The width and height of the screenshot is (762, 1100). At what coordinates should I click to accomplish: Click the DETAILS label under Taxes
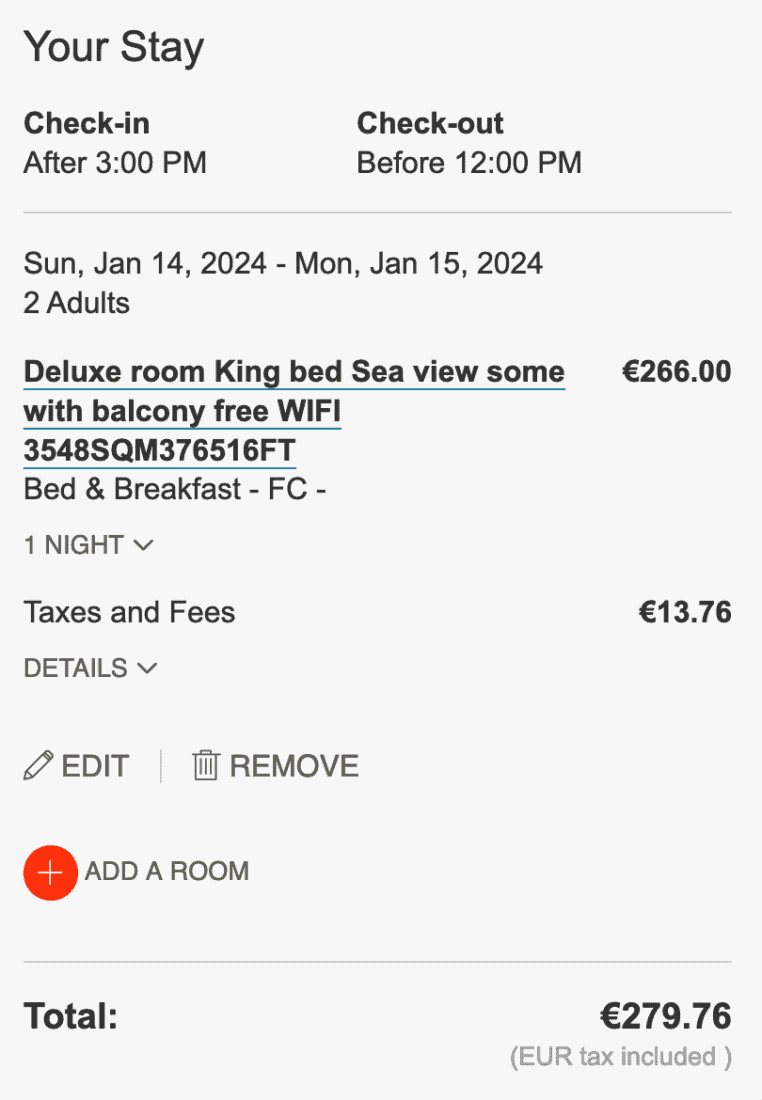pyautogui.click(x=76, y=668)
